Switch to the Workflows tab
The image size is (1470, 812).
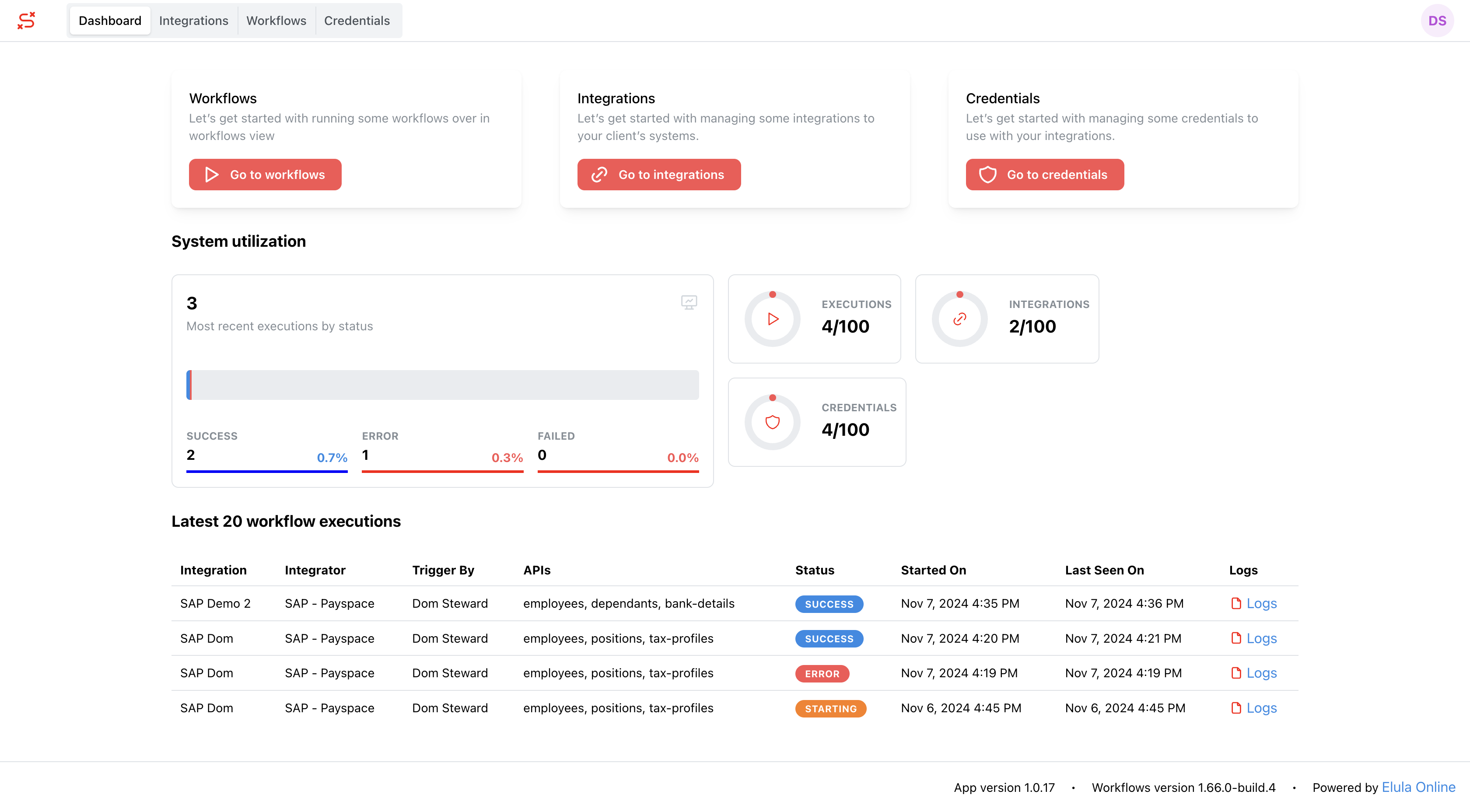pyautogui.click(x=276, y=21)
